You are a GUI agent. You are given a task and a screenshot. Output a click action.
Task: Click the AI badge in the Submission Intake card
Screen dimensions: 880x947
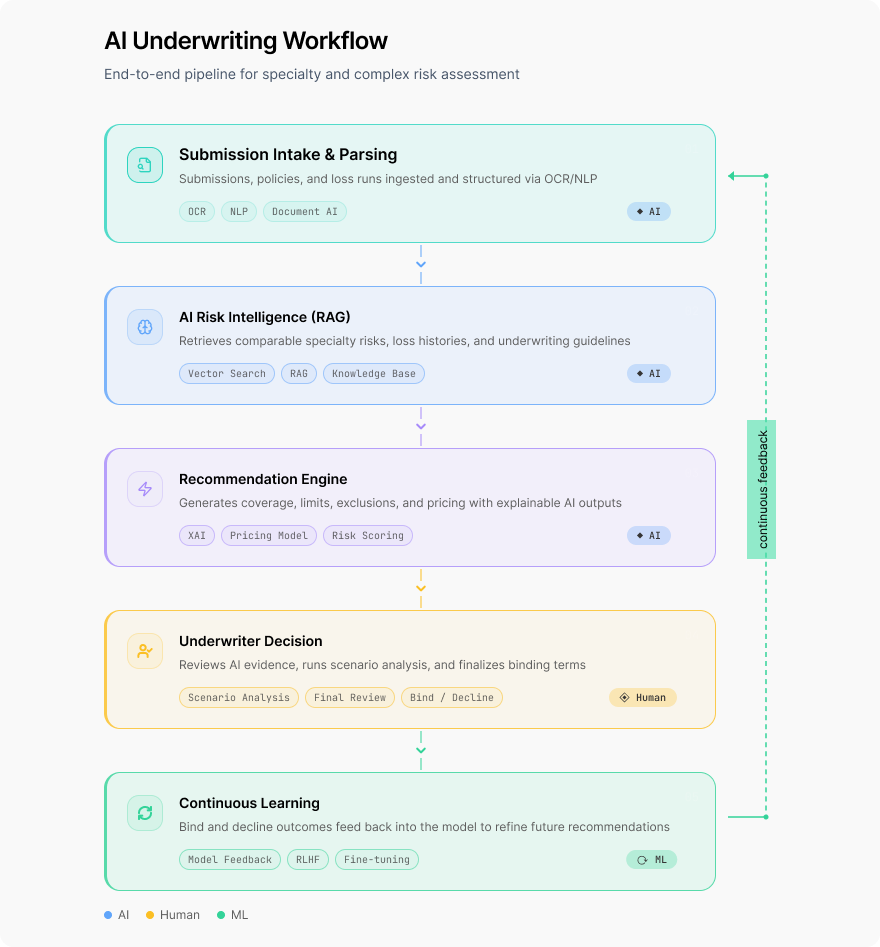tap(649, 211)
